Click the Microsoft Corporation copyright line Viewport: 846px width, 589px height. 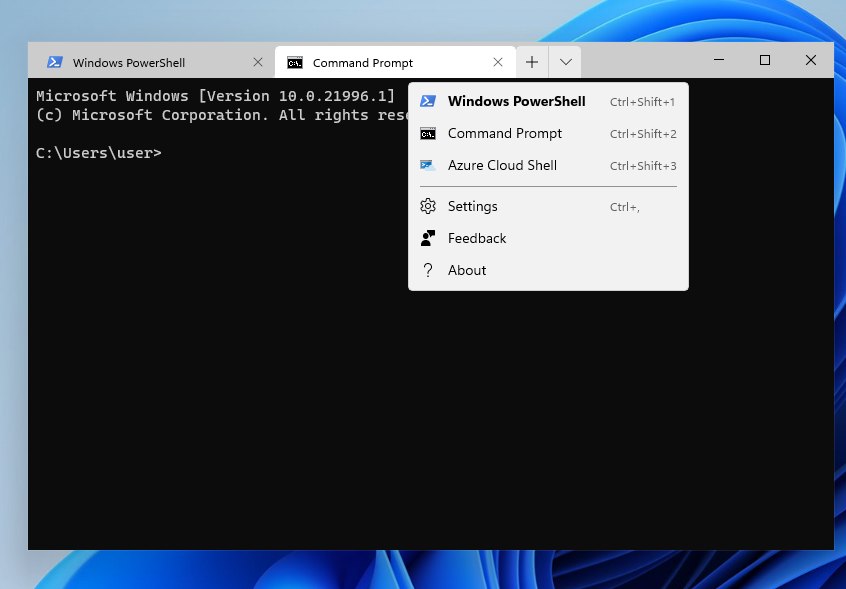[x=222, y=115]
